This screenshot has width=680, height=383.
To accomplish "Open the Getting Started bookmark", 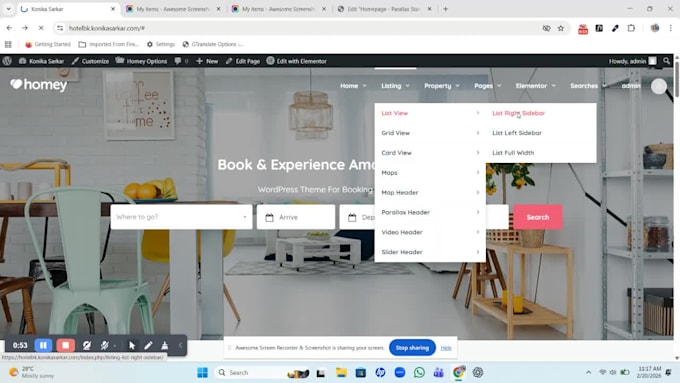I will click(48, 44).
